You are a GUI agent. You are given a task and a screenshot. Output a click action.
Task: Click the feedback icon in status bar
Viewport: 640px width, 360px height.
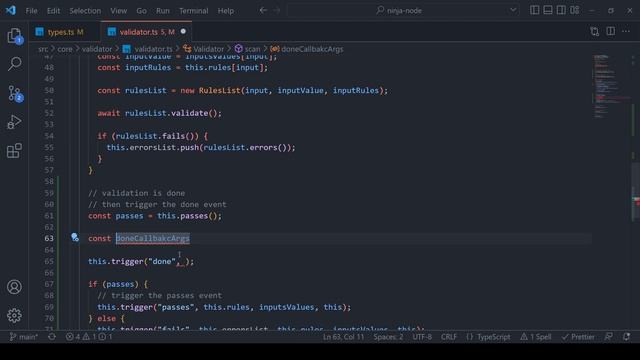click(x=609, y=337)
